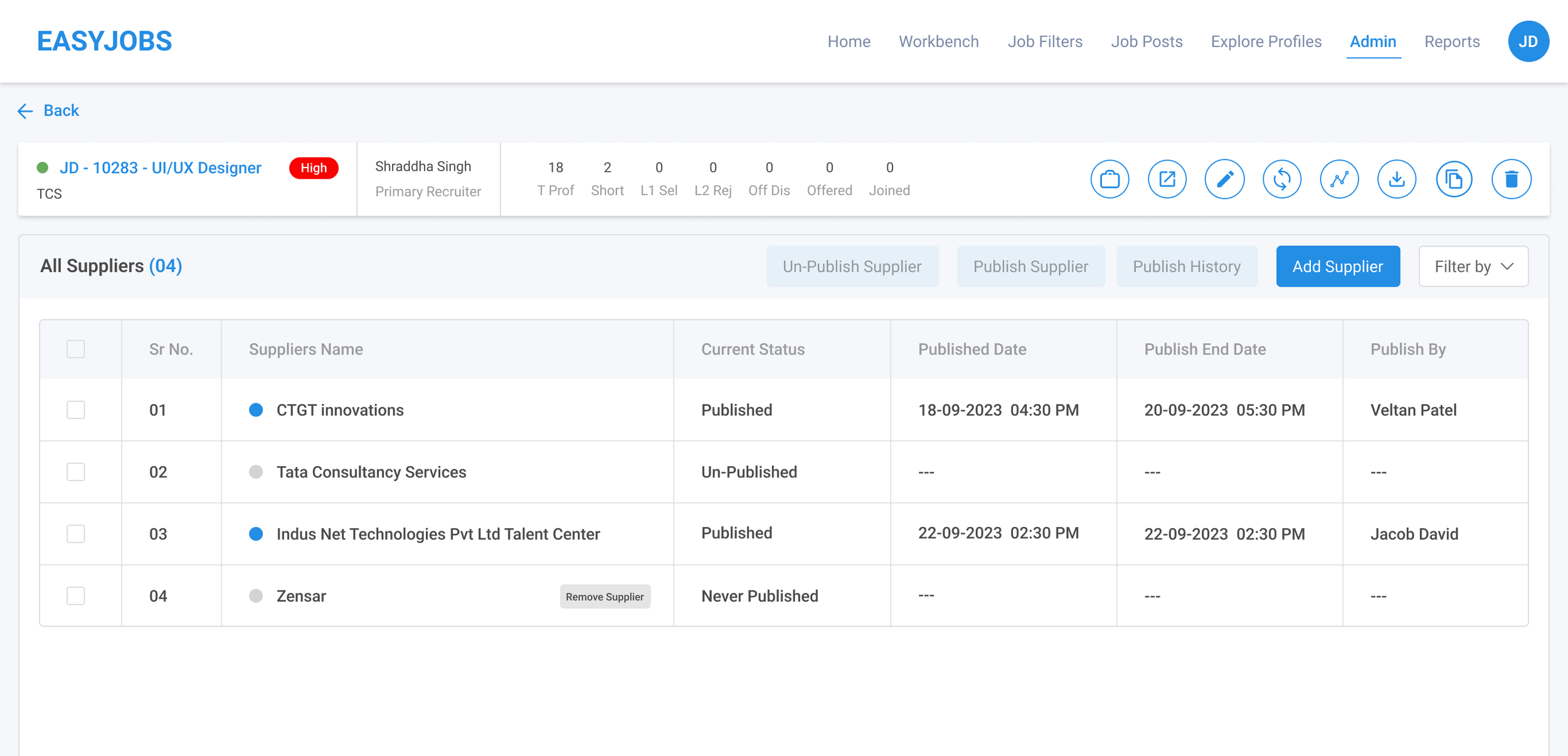The width and height of the screenshot is (1568, 756).
Task: Toggle the select-all header checkbox
Action: tap(76, 349)
